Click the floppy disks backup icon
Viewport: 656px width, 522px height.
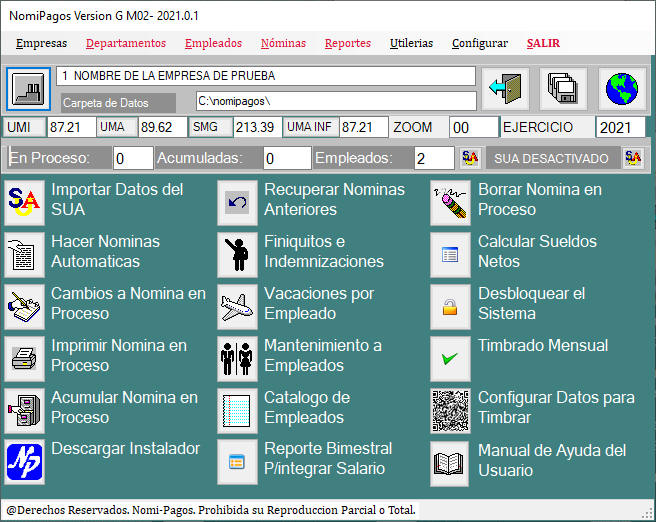[564, 89]
